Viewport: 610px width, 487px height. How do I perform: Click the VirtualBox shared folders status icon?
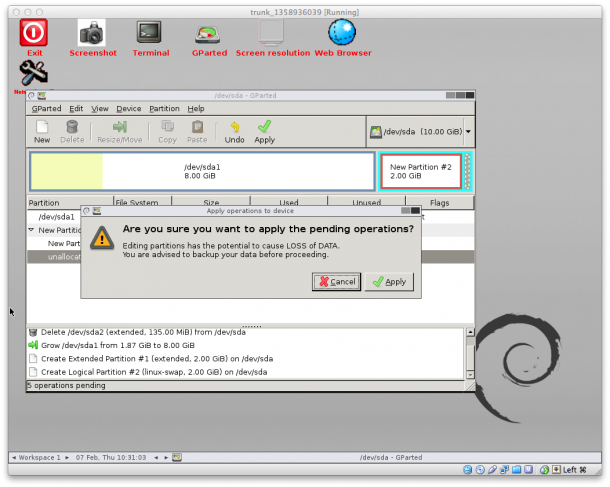(x=517, y=470)
